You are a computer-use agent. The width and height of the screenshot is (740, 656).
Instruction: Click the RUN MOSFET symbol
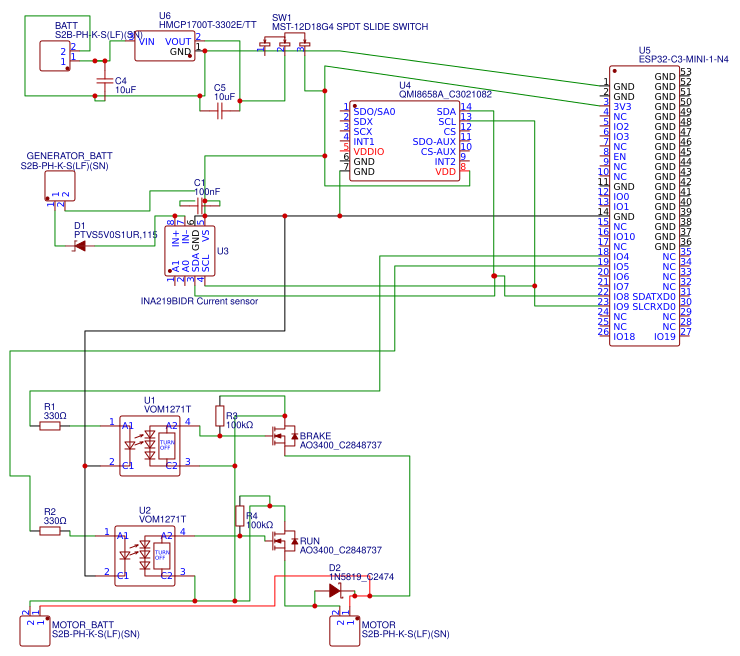[x=285, y=541]
